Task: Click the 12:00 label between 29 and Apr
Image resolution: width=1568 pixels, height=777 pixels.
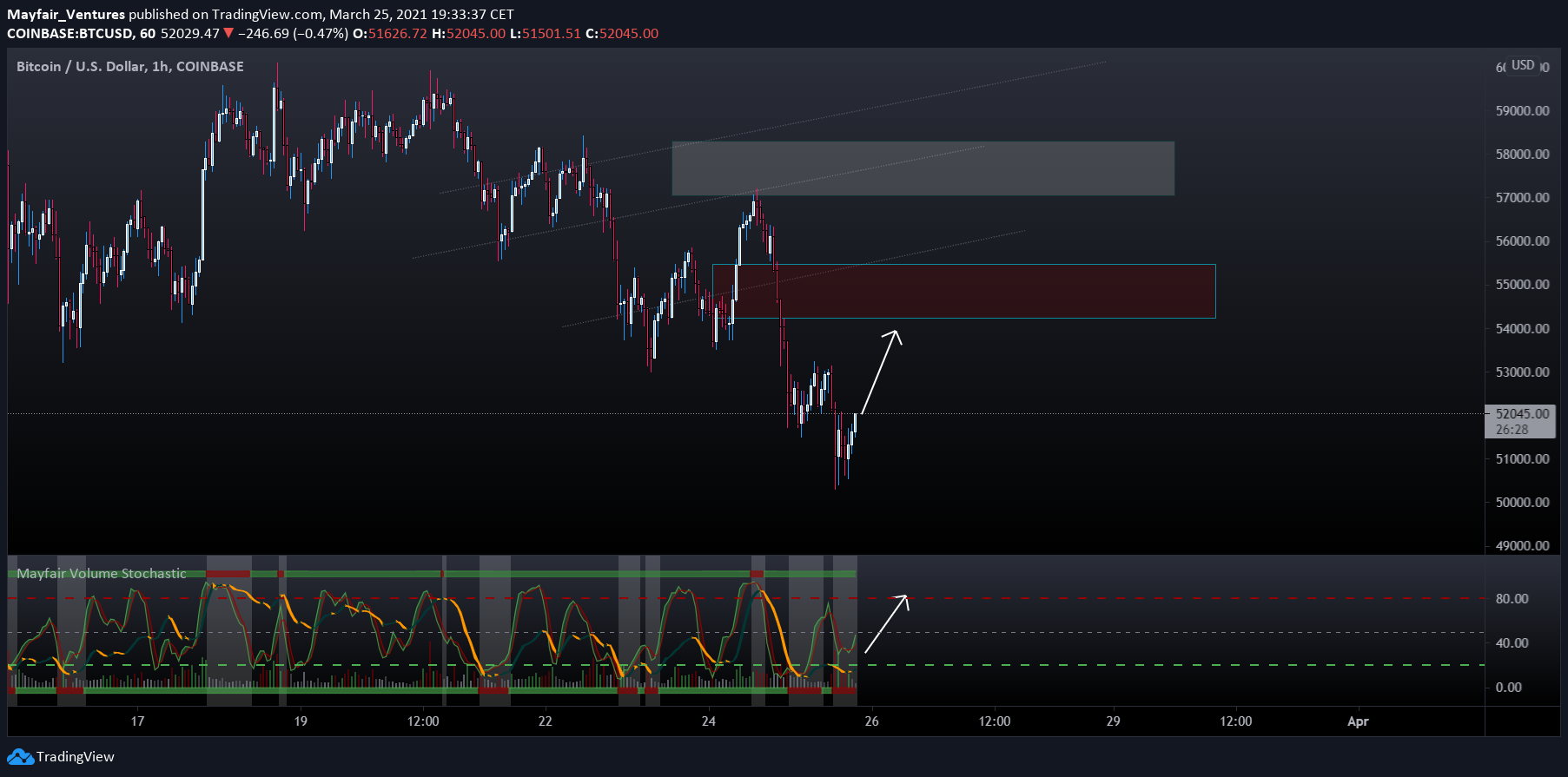Action: click(1236, 721)
